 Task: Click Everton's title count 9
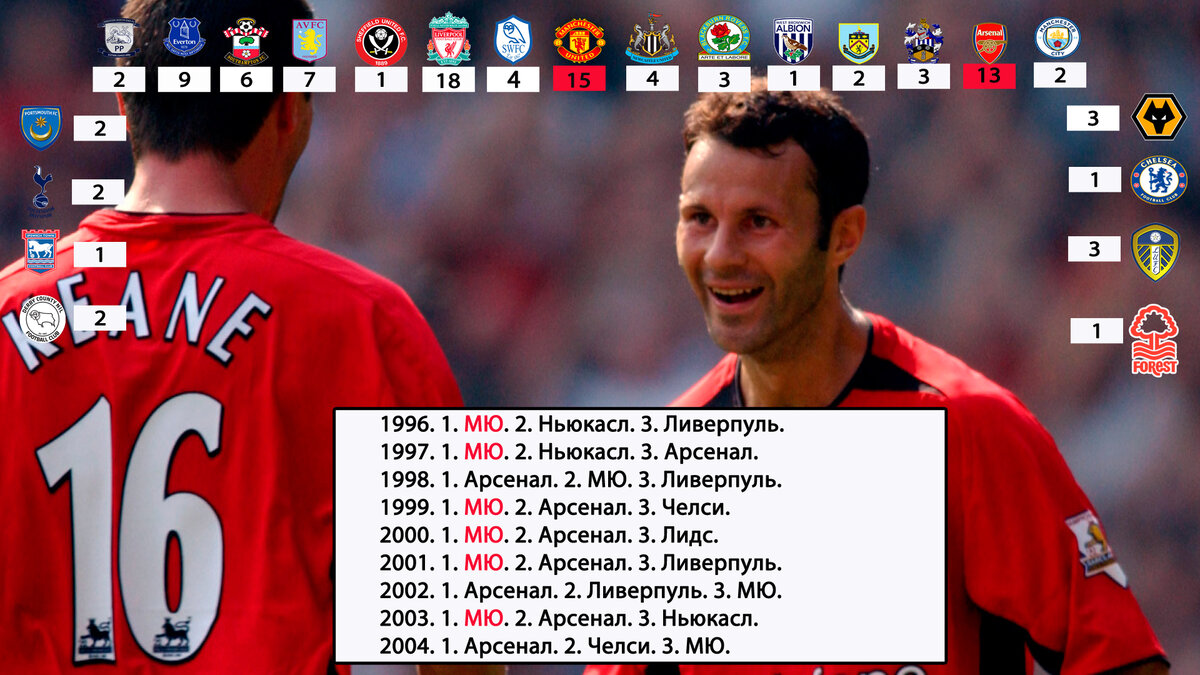point(184,79)
